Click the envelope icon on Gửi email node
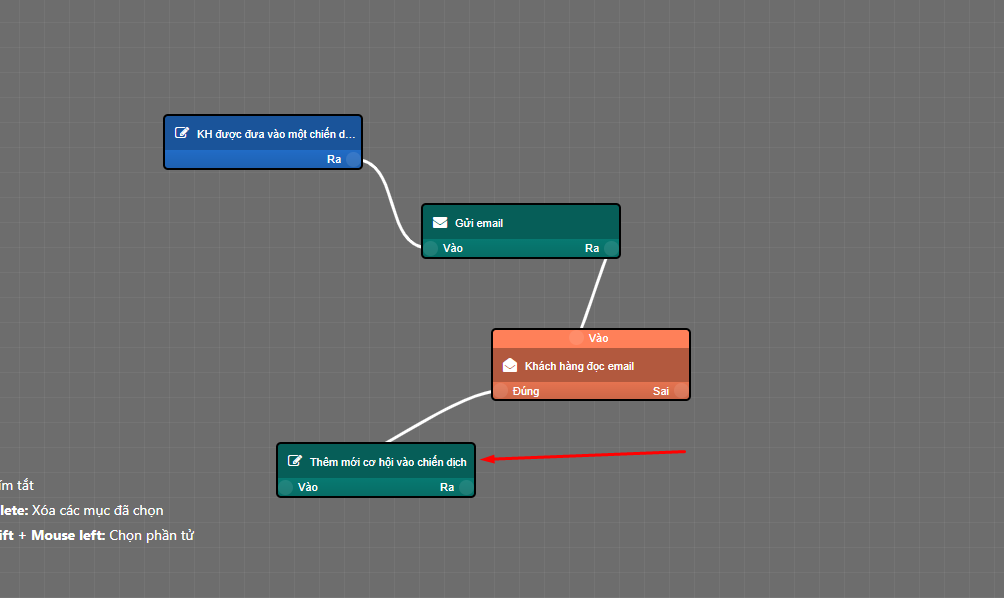 [x=440, y=223]
